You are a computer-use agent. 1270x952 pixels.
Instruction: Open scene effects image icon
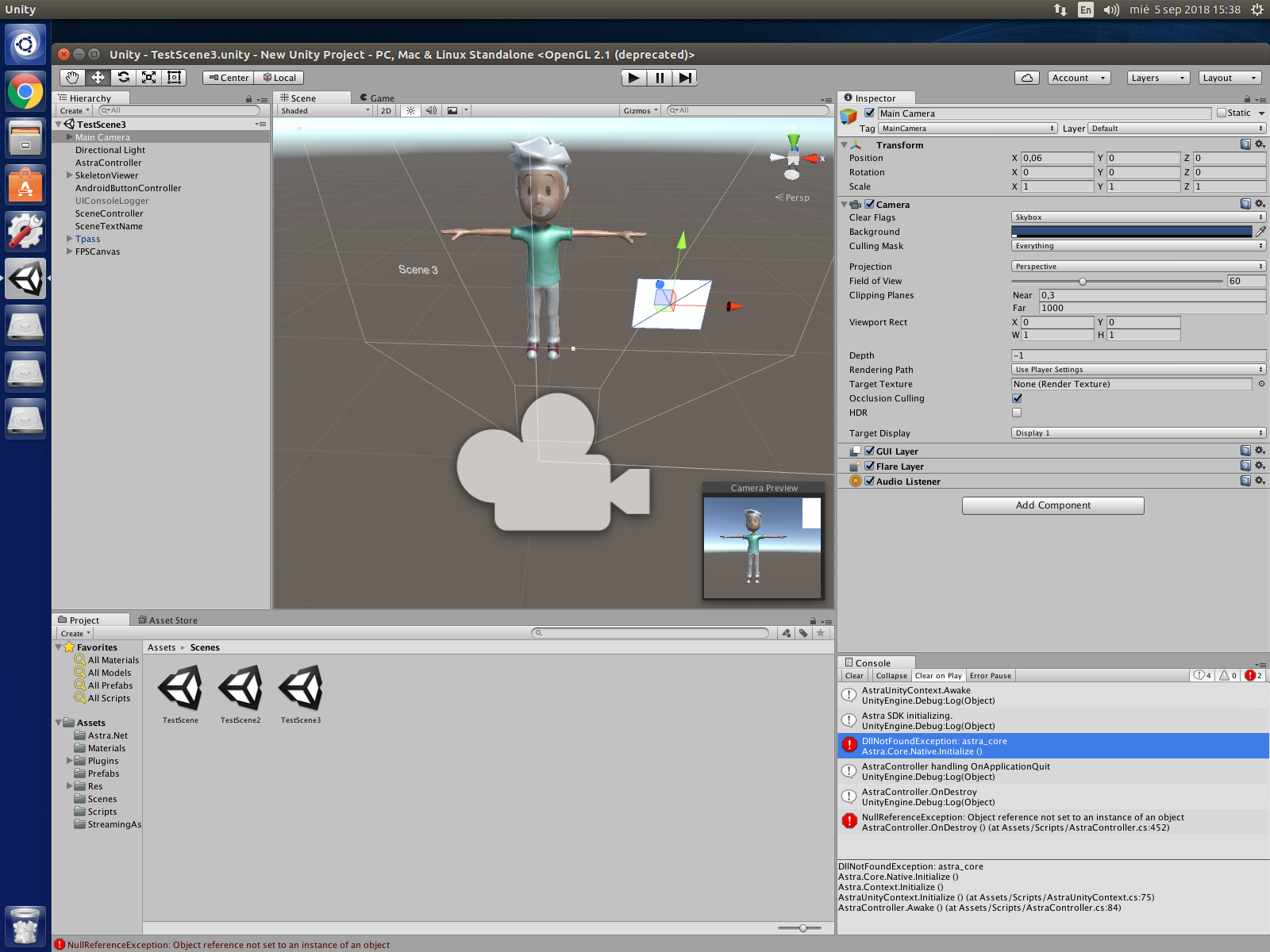452,111
